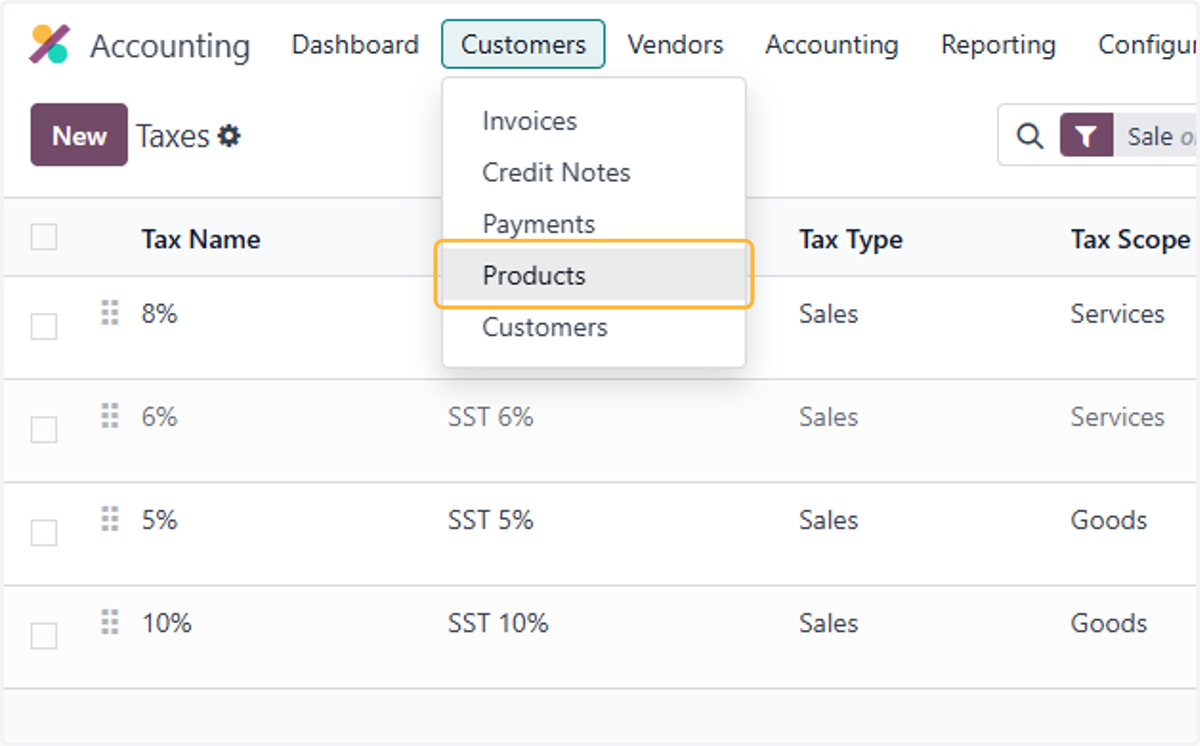Open the Reporting dropdown menu
The image size is (1200, 746).
[998, 45]
